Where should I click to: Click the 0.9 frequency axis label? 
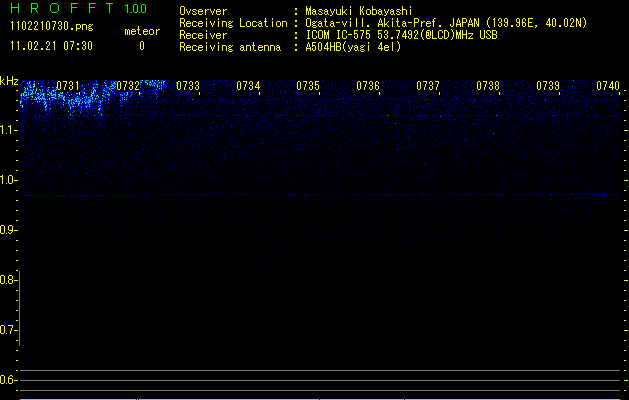click(8, 230)
